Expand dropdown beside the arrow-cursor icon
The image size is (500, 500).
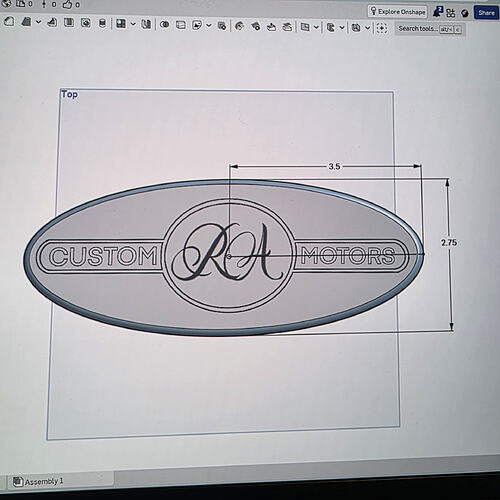tap(209, 25)
